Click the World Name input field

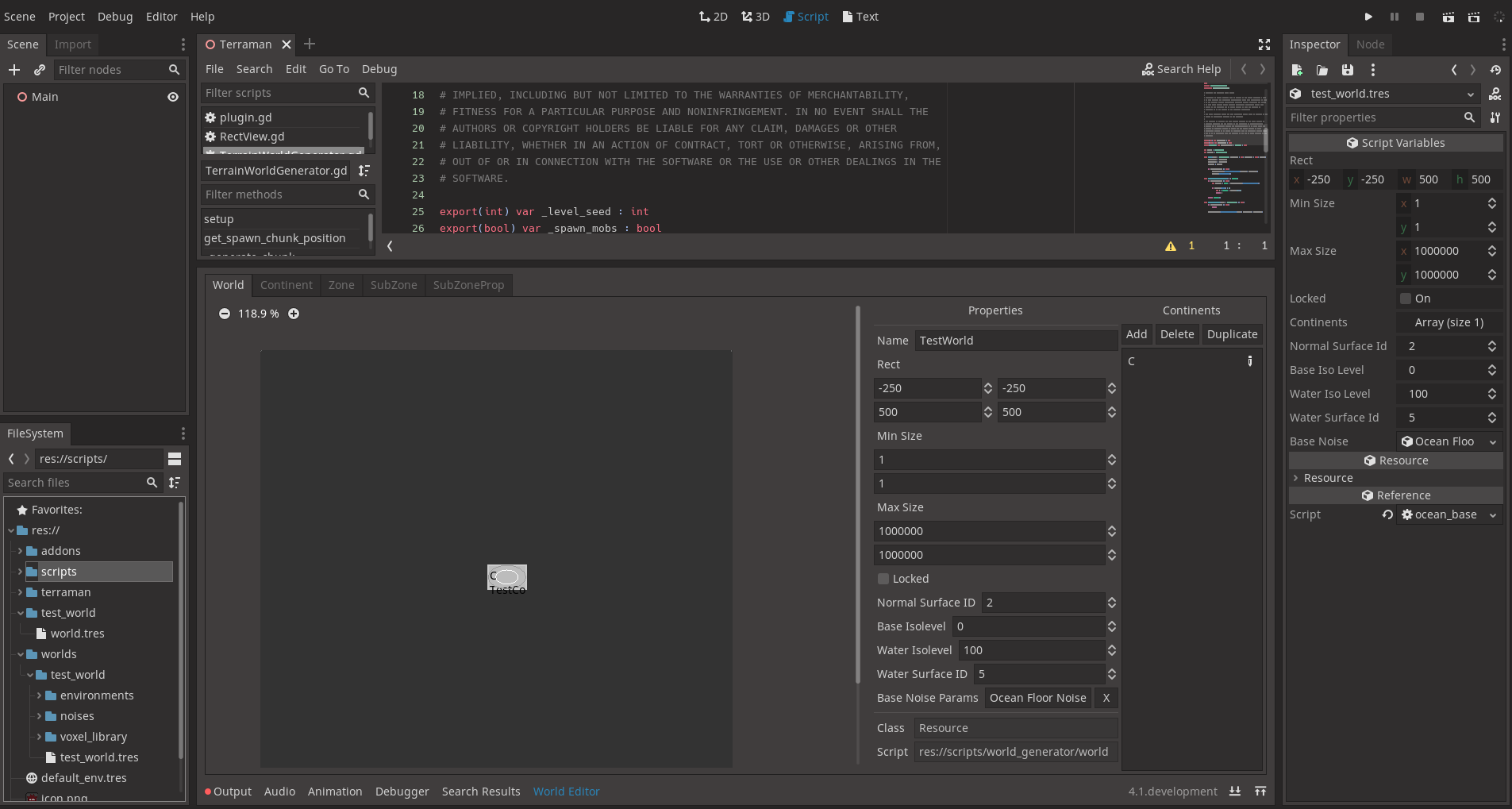coord(1016,341)
